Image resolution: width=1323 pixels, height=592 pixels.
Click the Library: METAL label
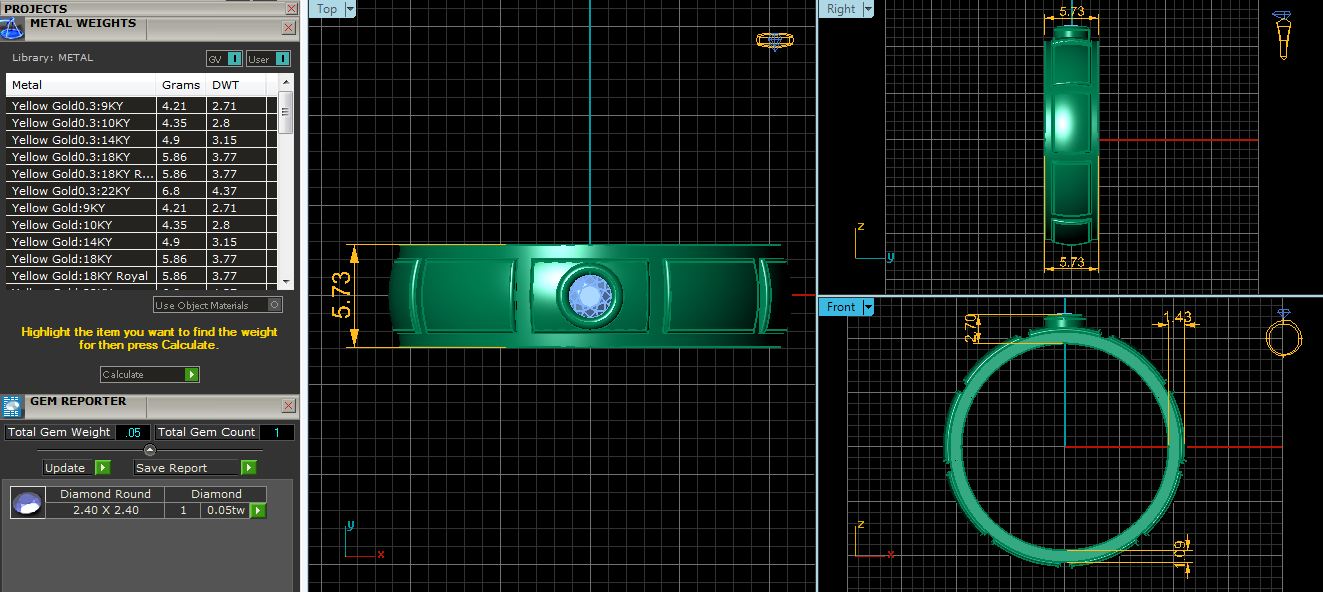(52, 58)
